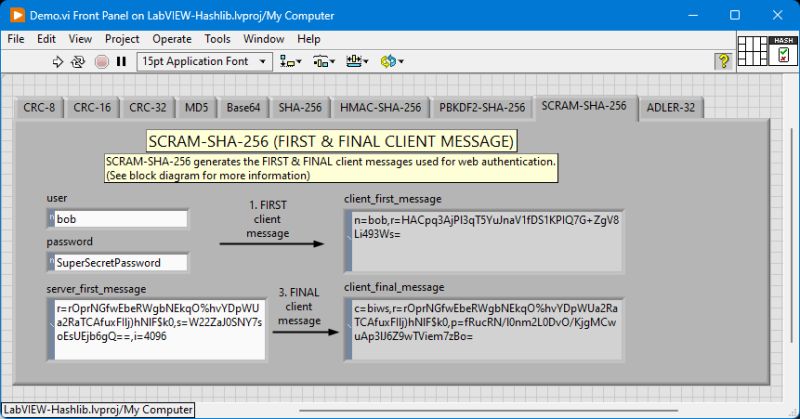Select the SCRAM-SHA-256 tab
The width and height of the screenshot is (800, 419).
pos(584,106)
